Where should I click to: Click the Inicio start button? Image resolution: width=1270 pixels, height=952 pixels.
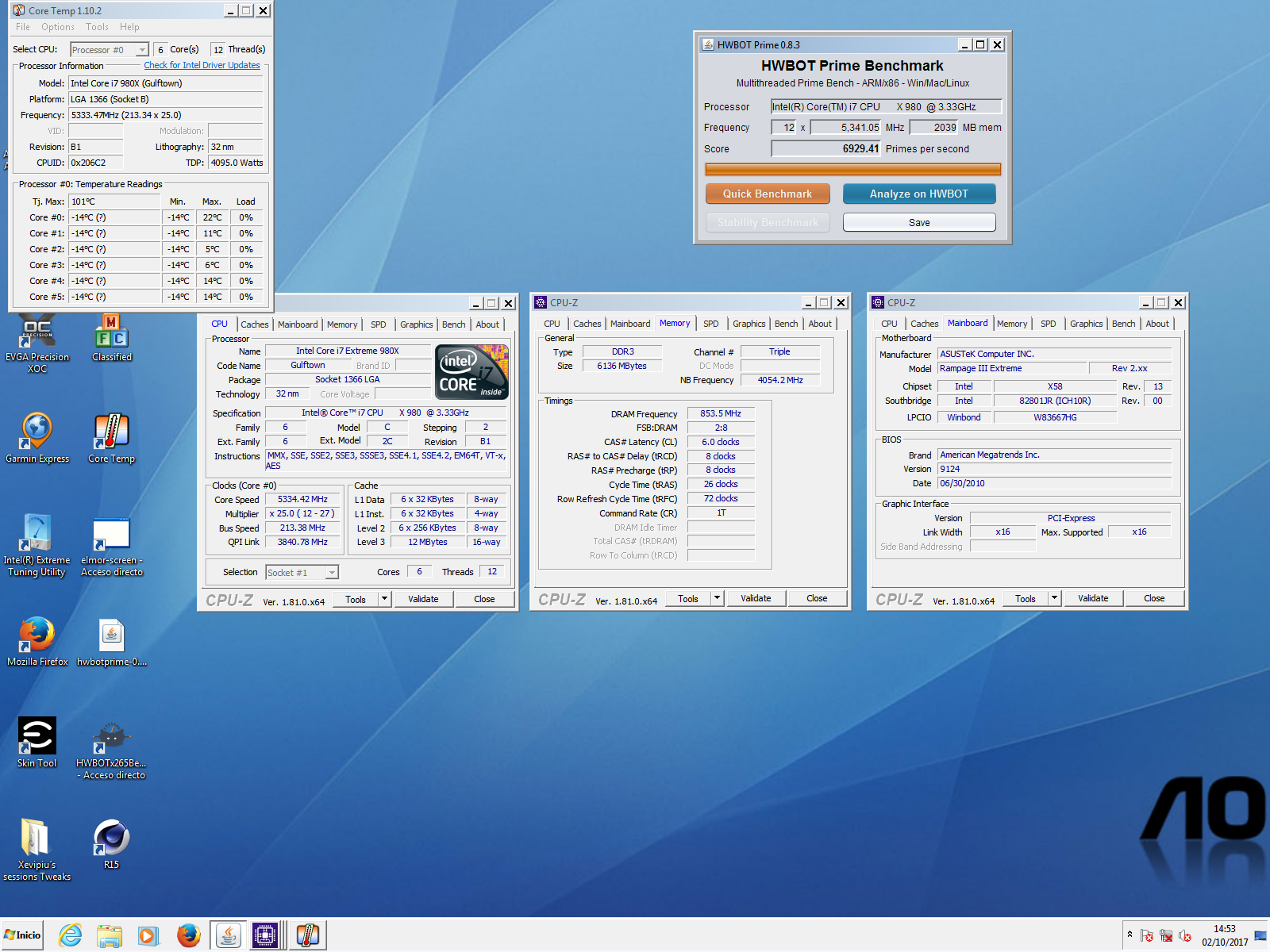(x=22, y=935)
